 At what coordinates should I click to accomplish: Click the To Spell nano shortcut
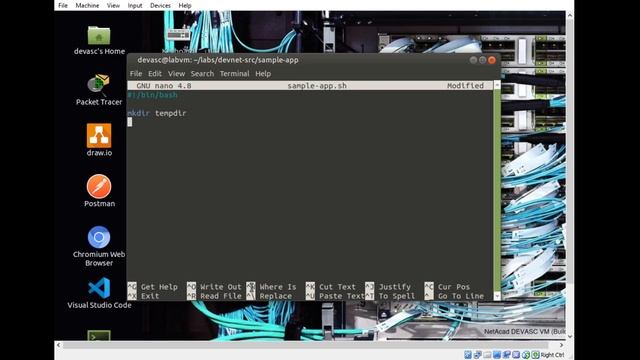[390, 296]
